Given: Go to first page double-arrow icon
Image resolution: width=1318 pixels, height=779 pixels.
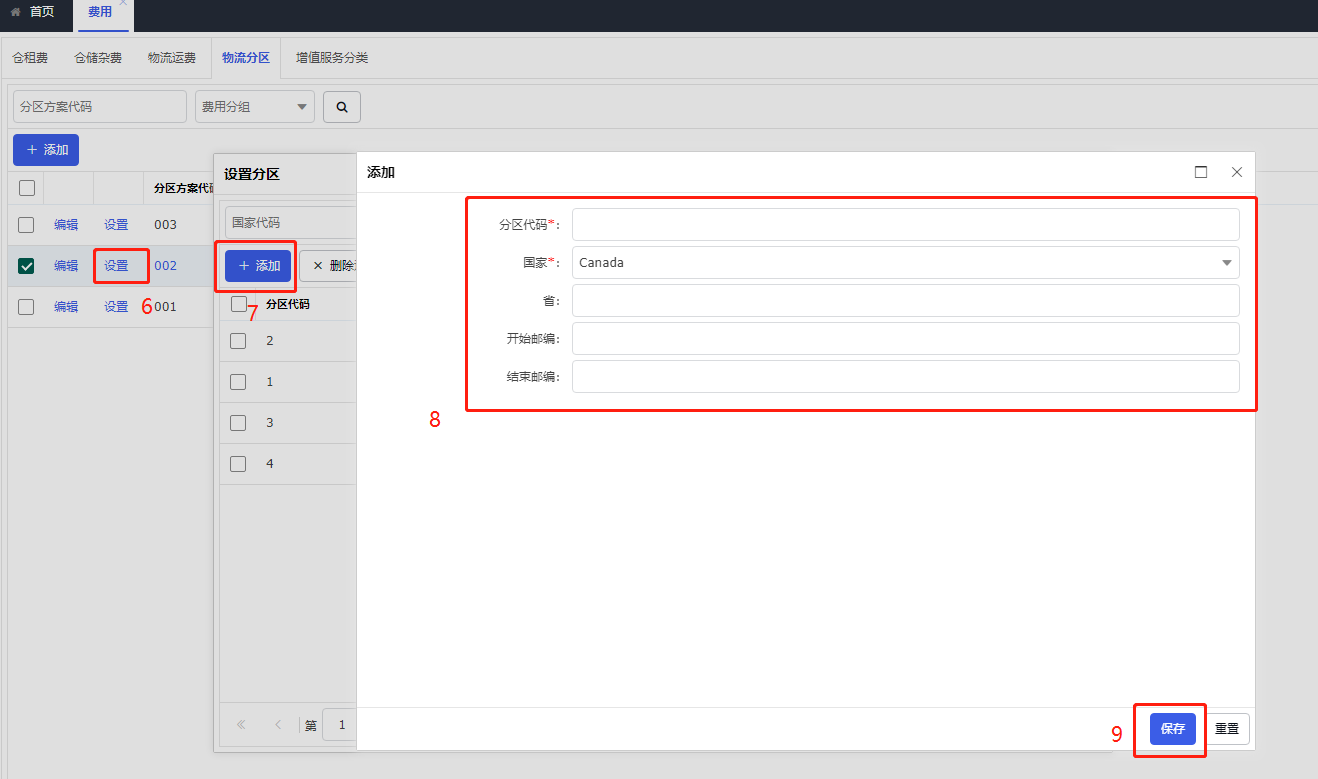Looking at the screenshot, I should coord(241,725).
